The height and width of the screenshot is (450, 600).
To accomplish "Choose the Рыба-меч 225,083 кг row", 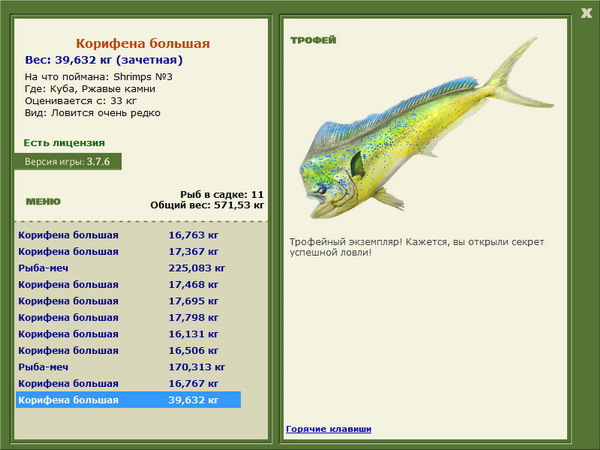I will pyautogui.click(x=128, y=268).
